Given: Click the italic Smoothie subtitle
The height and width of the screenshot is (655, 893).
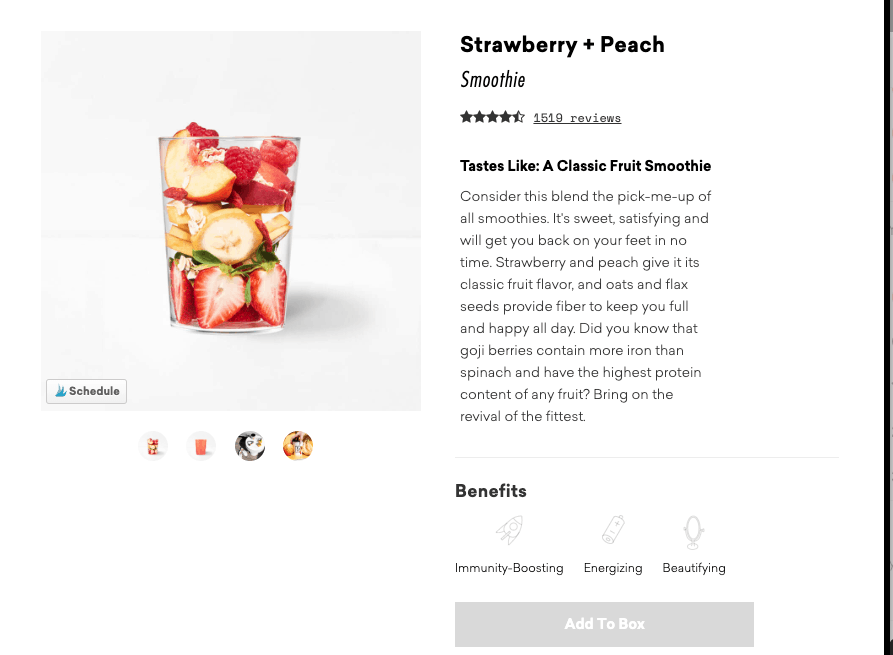Looking at the screenshot, I should click(x=493, y=80).
